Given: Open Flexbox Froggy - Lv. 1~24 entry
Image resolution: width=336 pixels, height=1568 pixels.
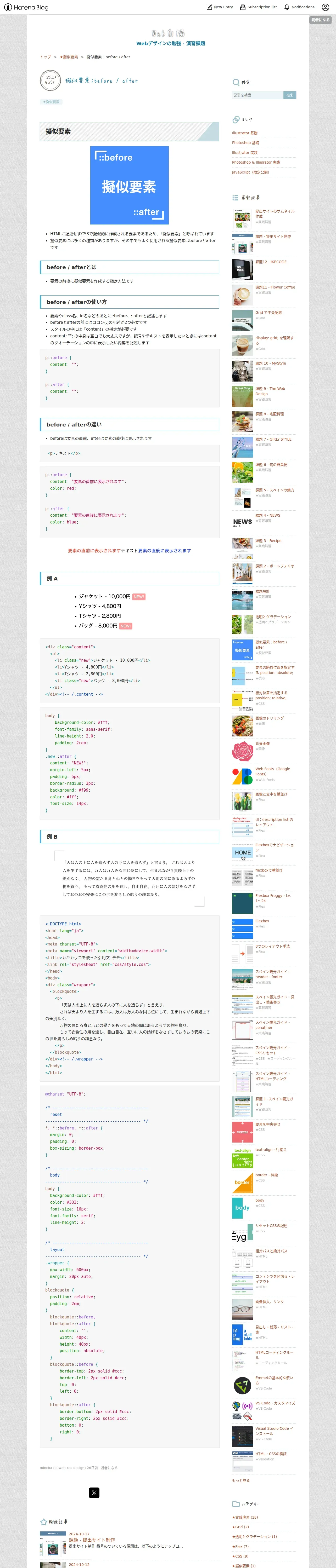Looking at the screenshot, I should pos(273,898).
